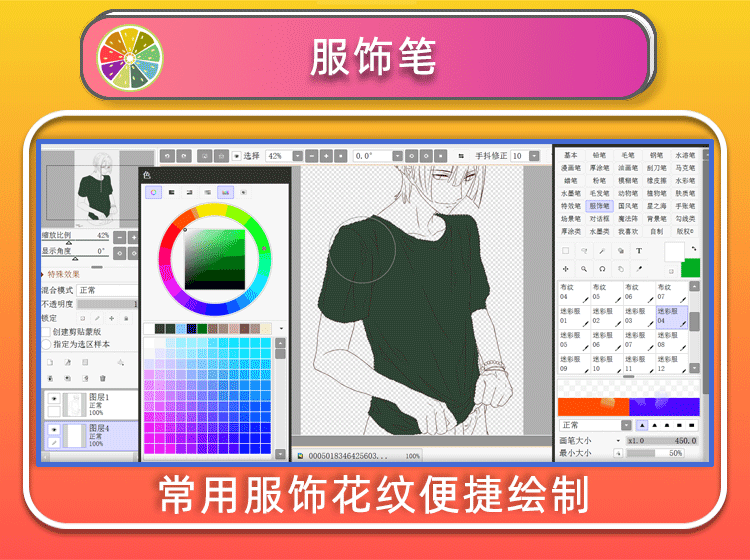Select the 服饰笔 brush category

point(599,206)
